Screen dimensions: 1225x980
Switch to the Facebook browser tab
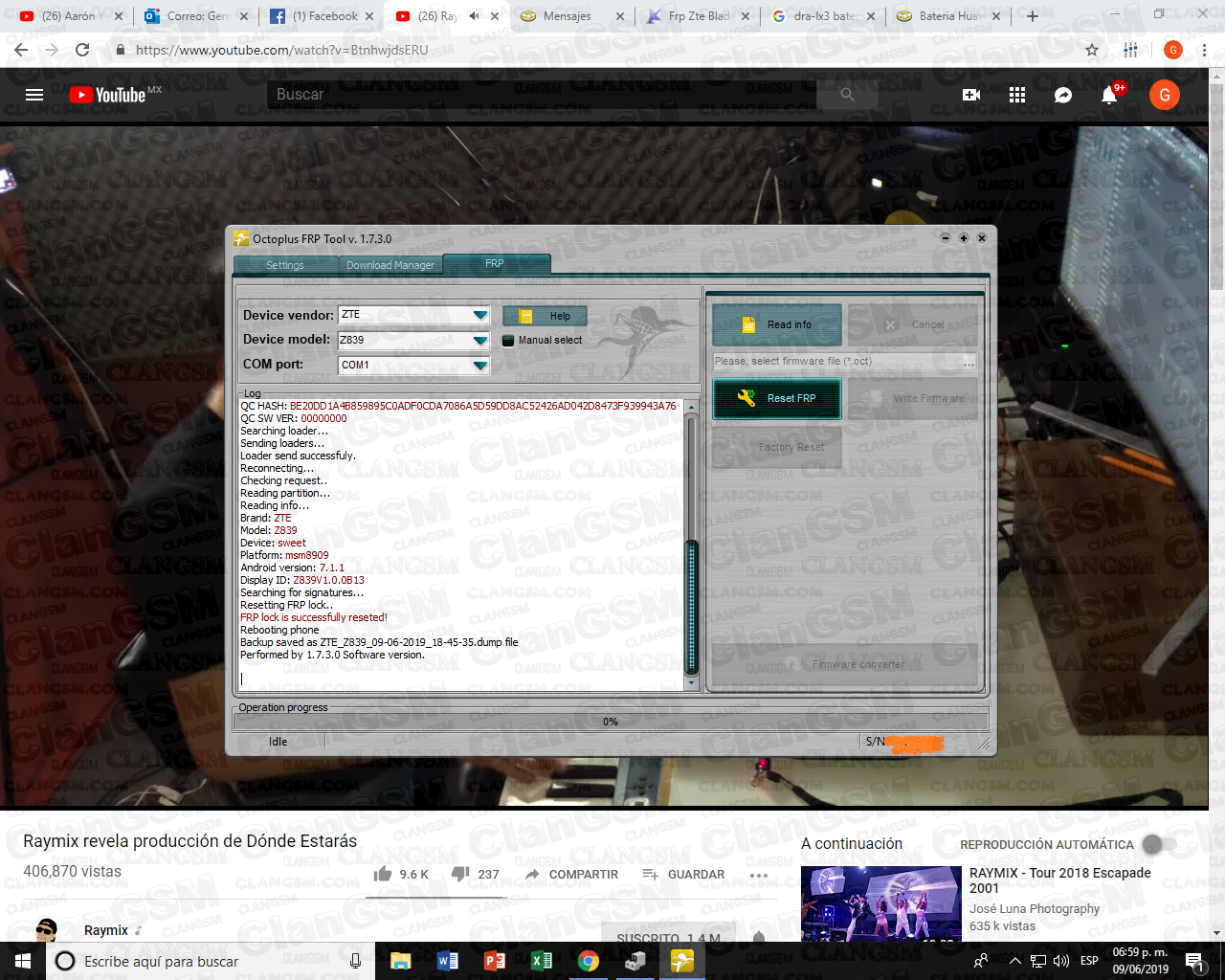click(323, 15)
